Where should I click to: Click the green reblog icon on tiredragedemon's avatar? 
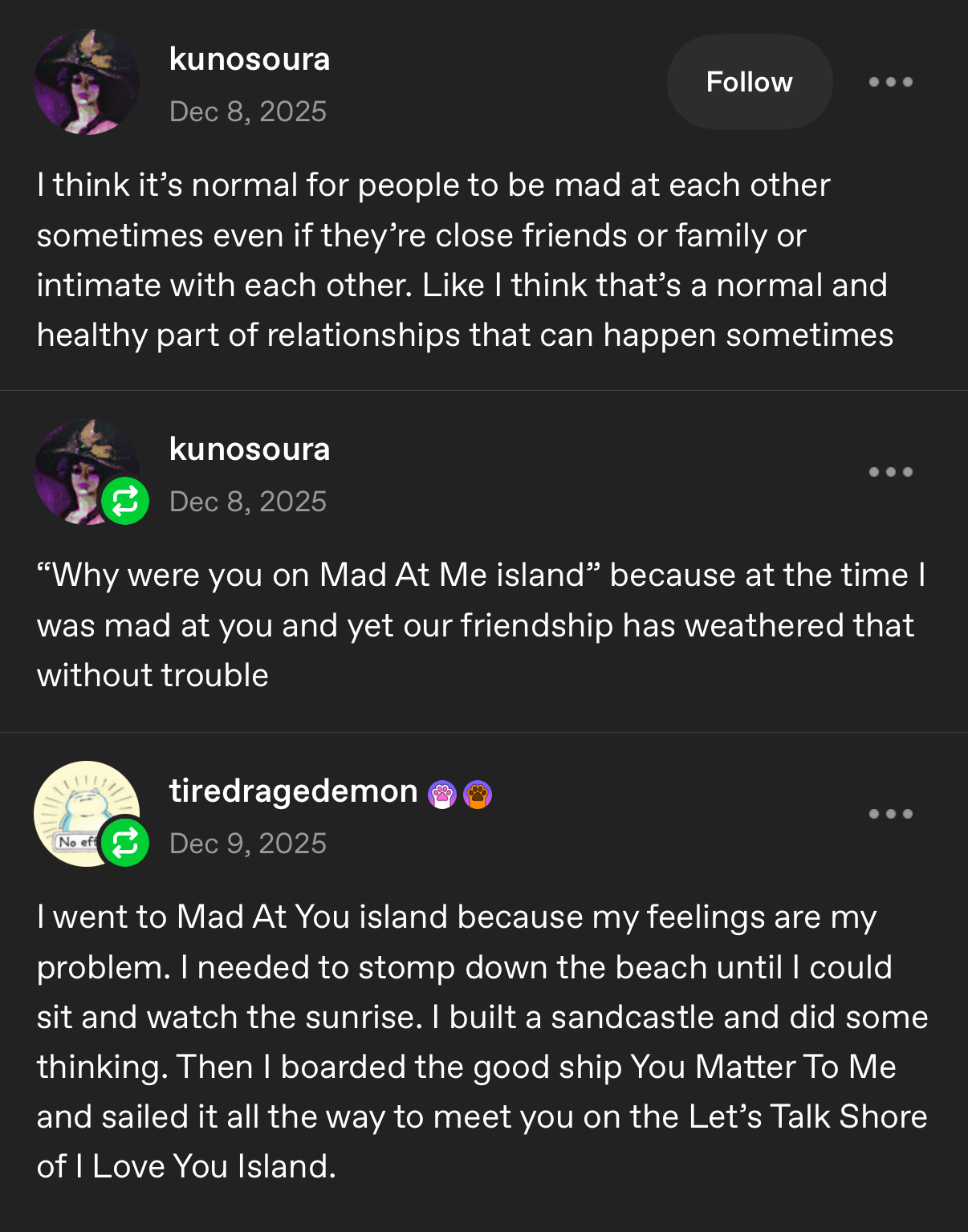[x=125, y=843]
